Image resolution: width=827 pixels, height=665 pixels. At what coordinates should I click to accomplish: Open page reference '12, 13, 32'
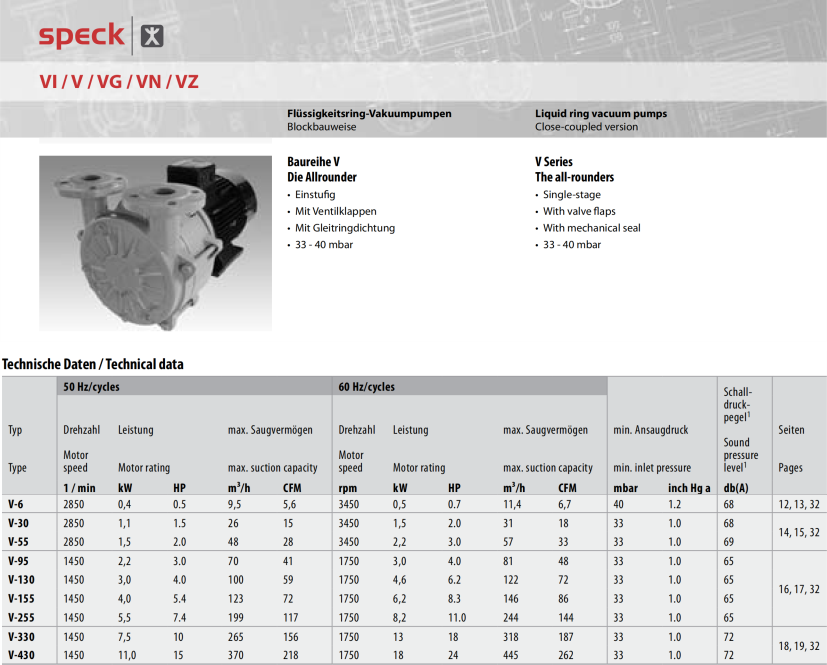coord(800,504)
